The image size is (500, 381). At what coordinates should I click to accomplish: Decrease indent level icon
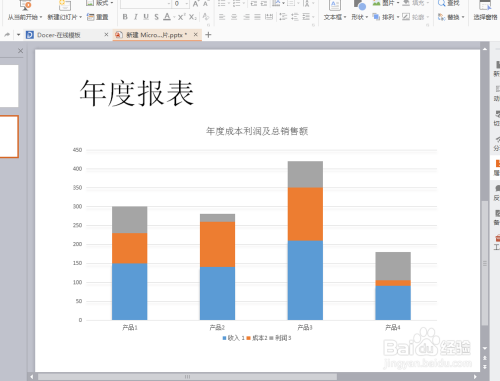(254, 3)
